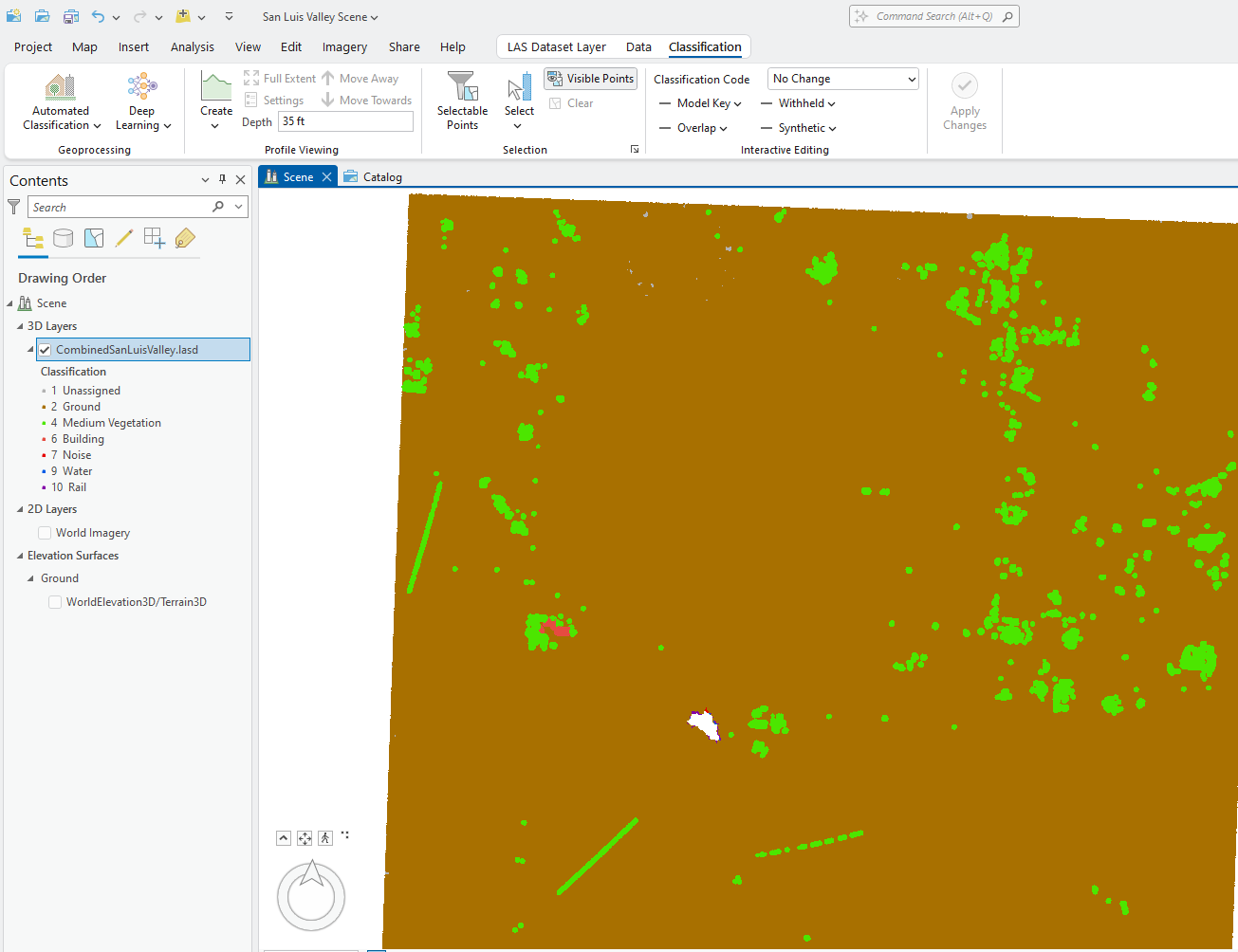Toggle the Visible Points button

[x=590, y=79]
